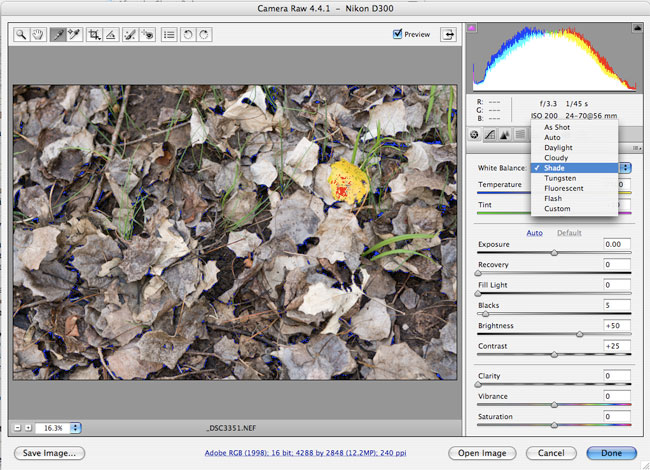The height and width of the screenshot is (470, 650).
Task: Open the panel options flyout menu
Action: pos(637,148)
